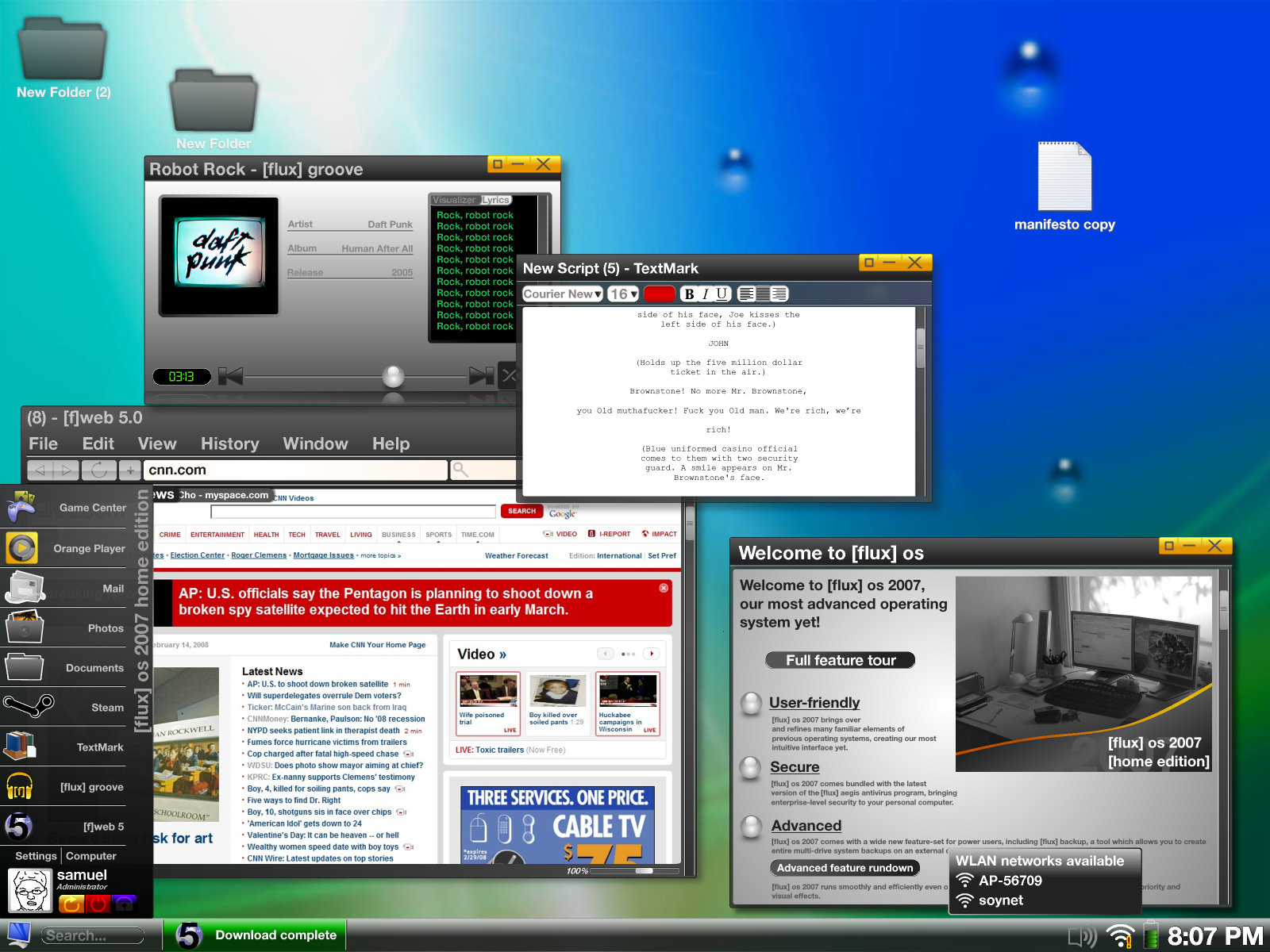The height and width of the screenshot is (952, 1270).
Task: Open the manifesto copy file on desktop
Action: coord(1064,187)
